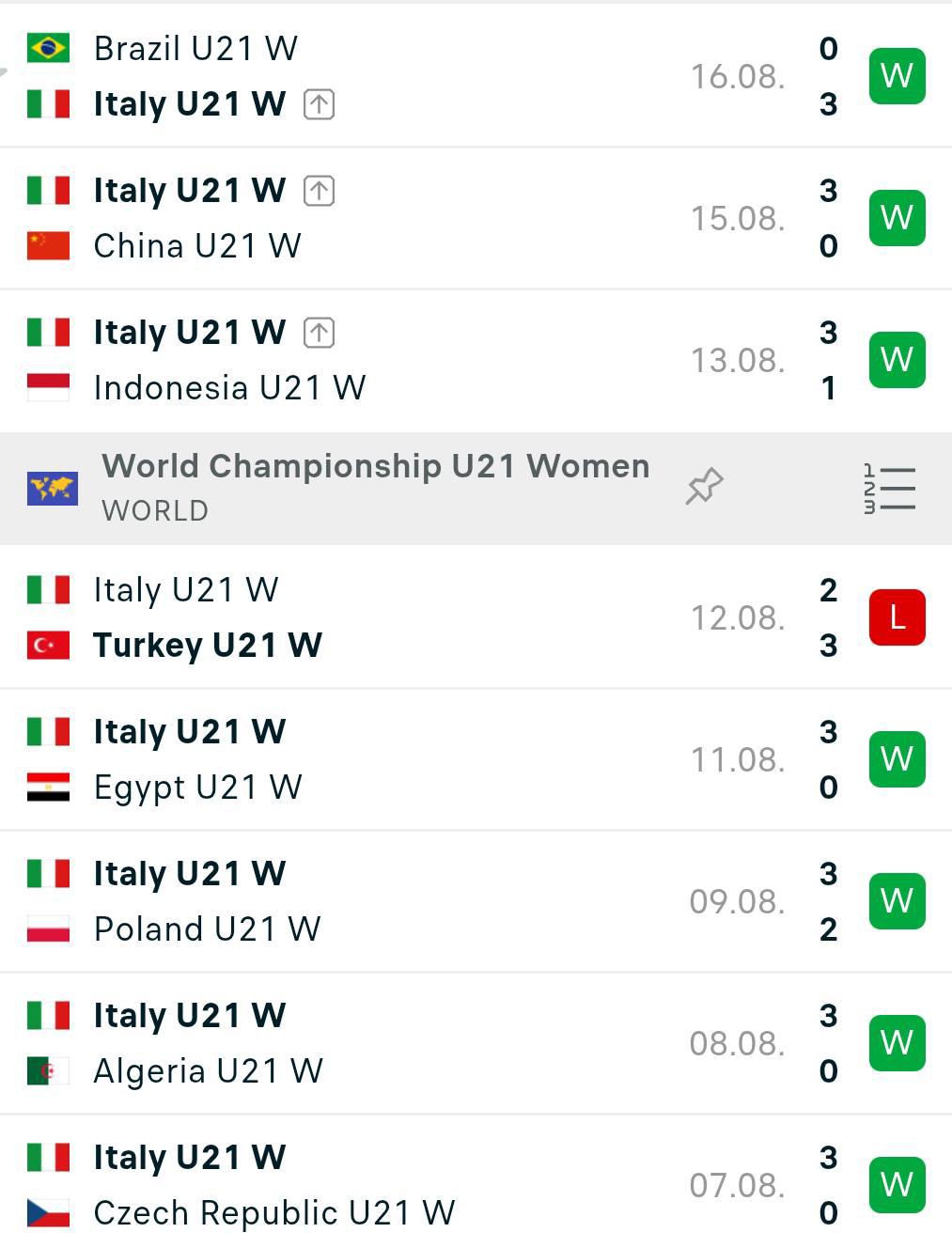Pin the World Championship U21 Women league
Image resolution: width=952 pixels, height=1248 pixels.
pos(704,486)
